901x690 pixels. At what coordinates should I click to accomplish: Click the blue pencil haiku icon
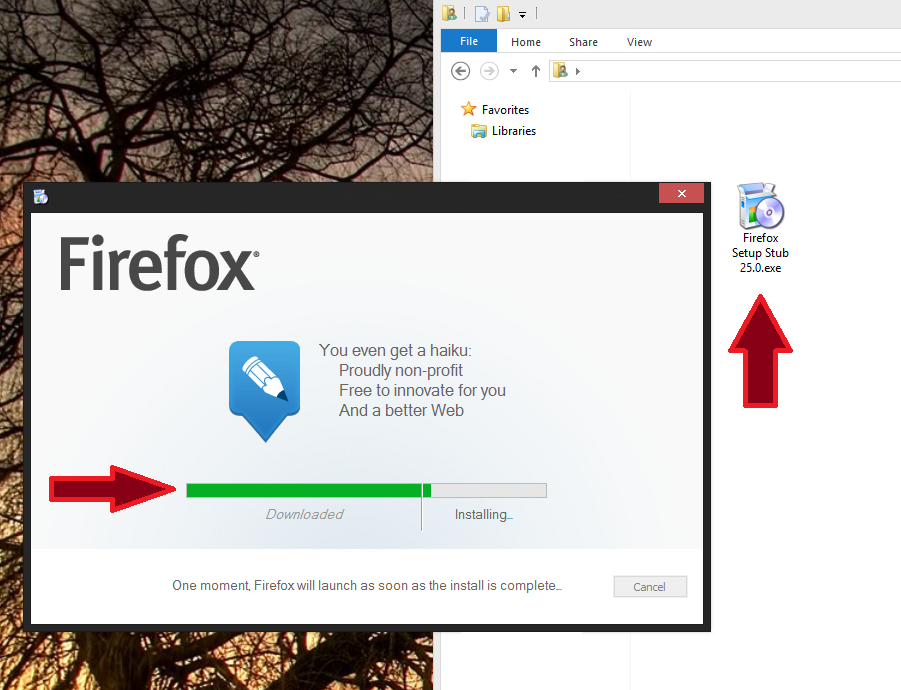pyautogui.click(x=265, y=391)
